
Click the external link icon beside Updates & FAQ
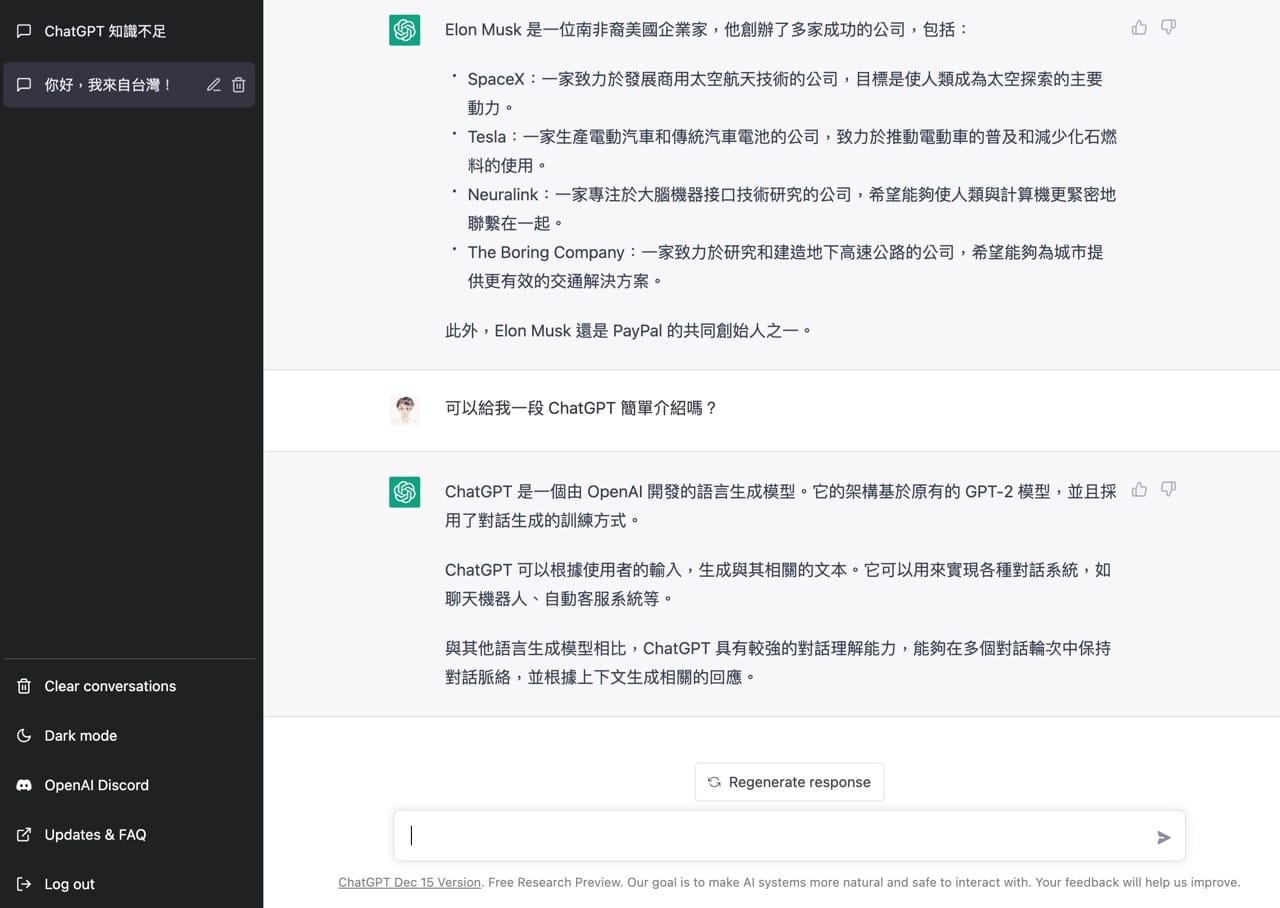click(x=24, y=834)
